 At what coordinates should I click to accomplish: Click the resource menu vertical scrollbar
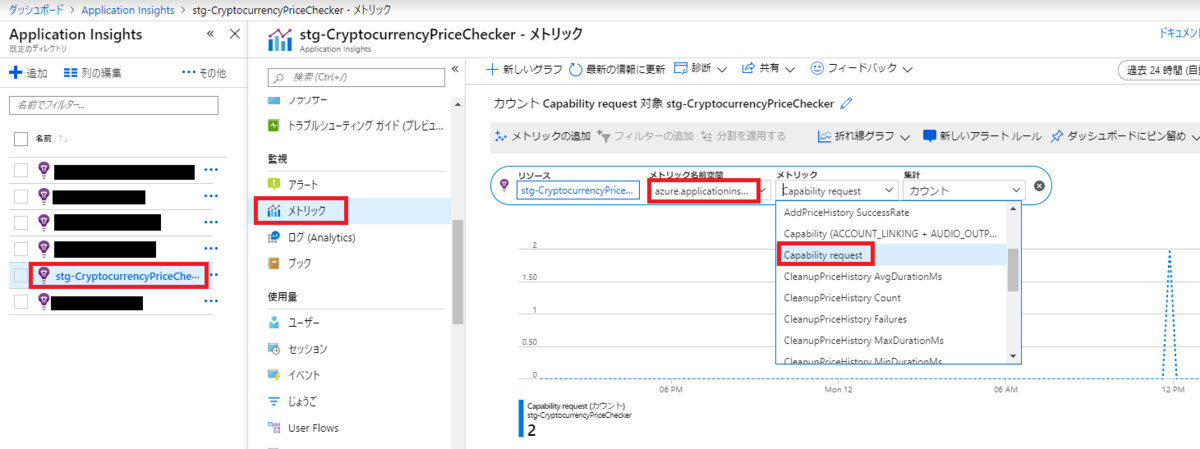click(x=458, y=271)
